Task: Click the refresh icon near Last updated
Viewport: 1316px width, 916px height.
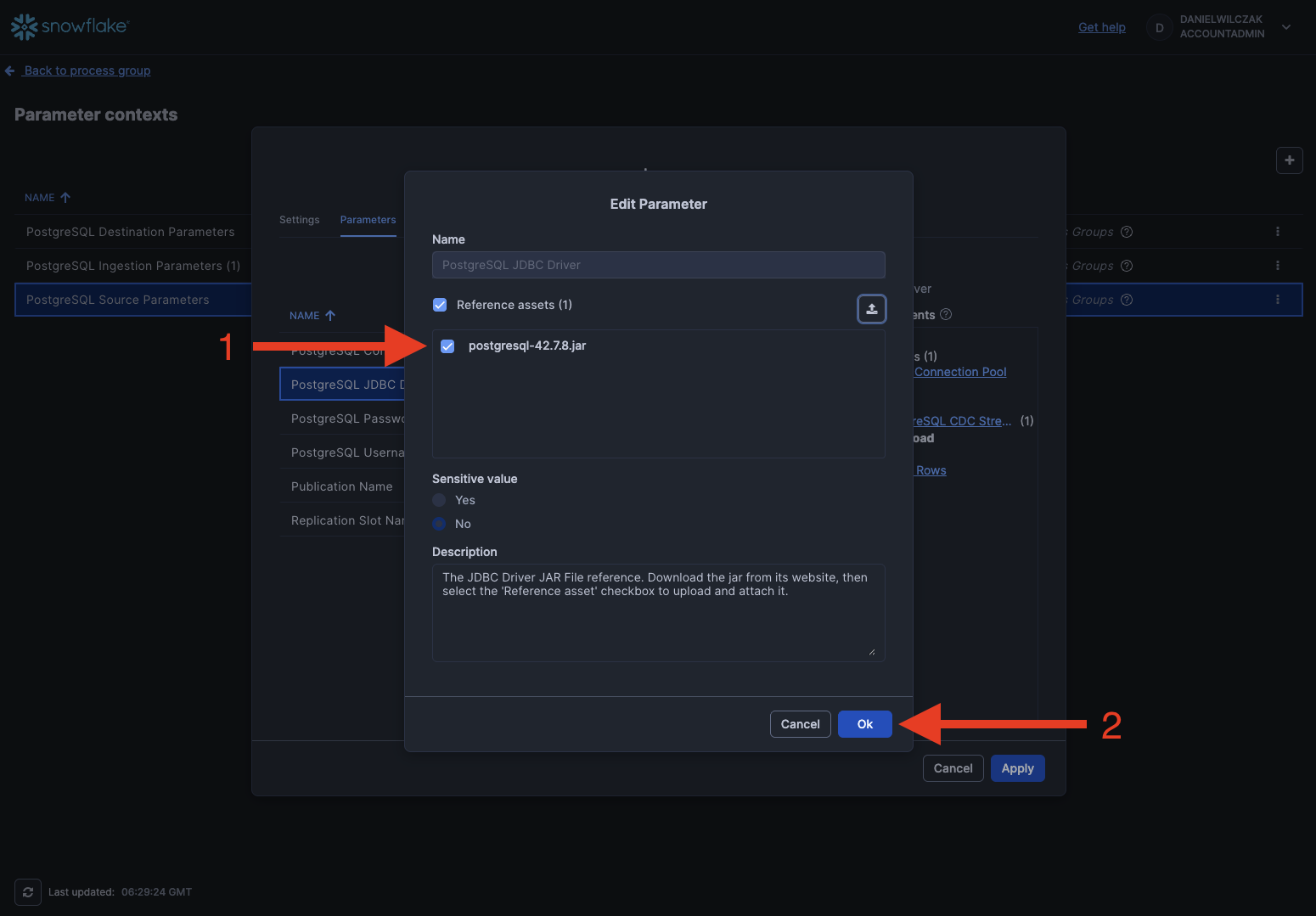Action: pyautogui.click(x=28, y=892)
